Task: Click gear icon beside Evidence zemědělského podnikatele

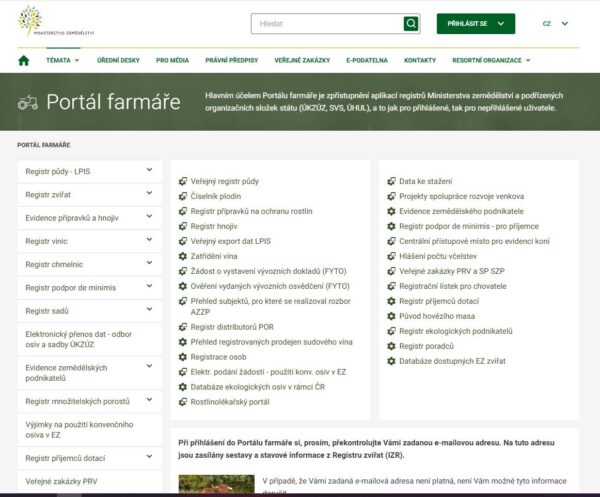Action: click(391, 211)
